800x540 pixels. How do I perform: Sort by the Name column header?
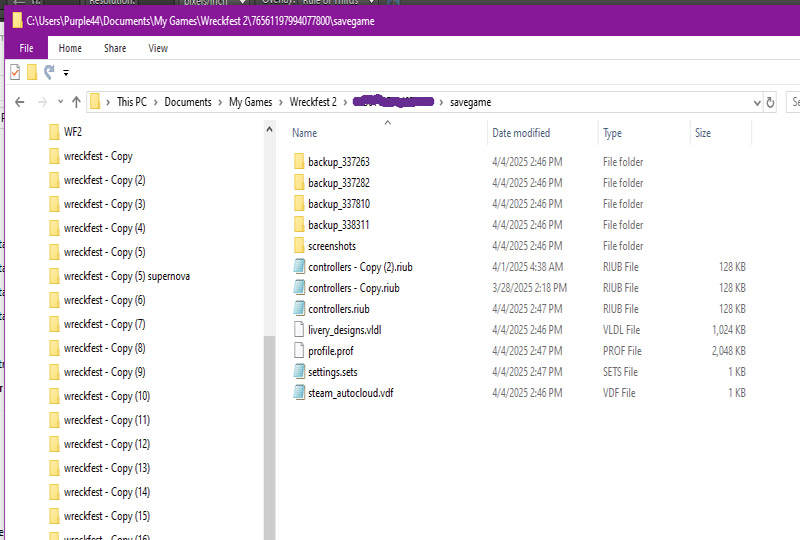[305, 133]
